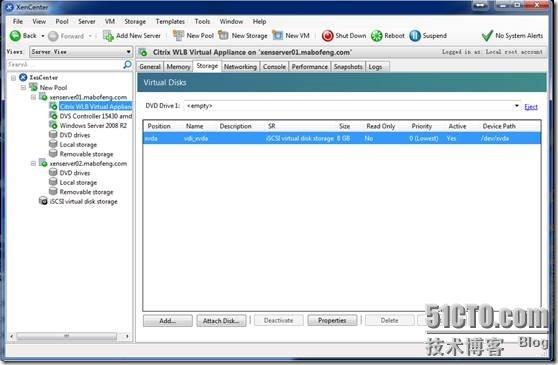The image size is (558, 365).
Task: Click DVD drives icon under xenserver01
Action: click(53, 134)
